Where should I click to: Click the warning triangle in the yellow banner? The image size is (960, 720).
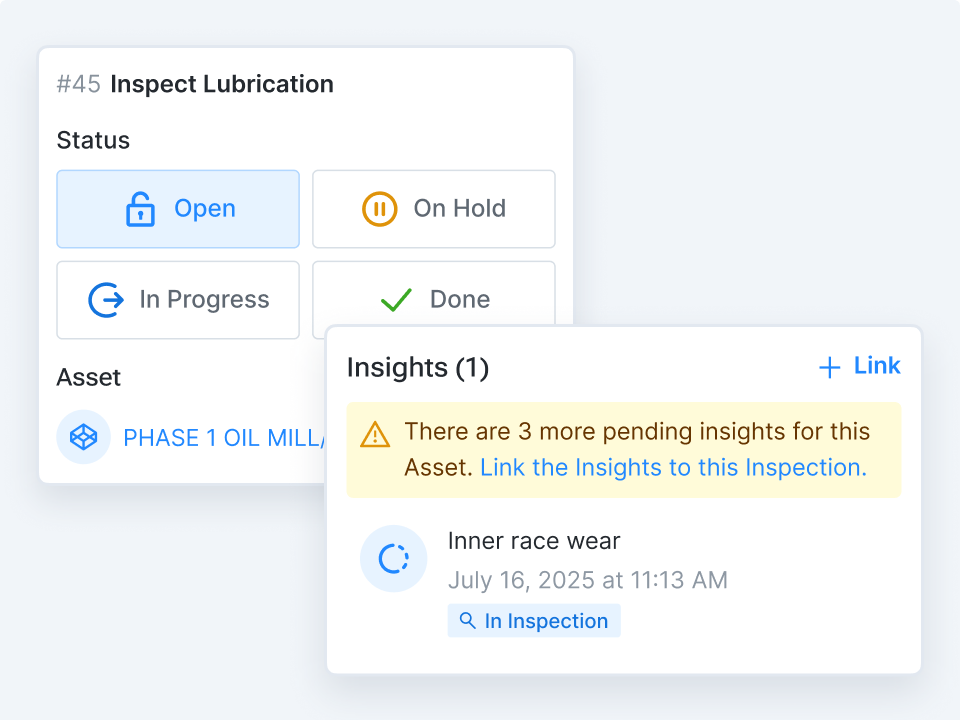(375, 434)
